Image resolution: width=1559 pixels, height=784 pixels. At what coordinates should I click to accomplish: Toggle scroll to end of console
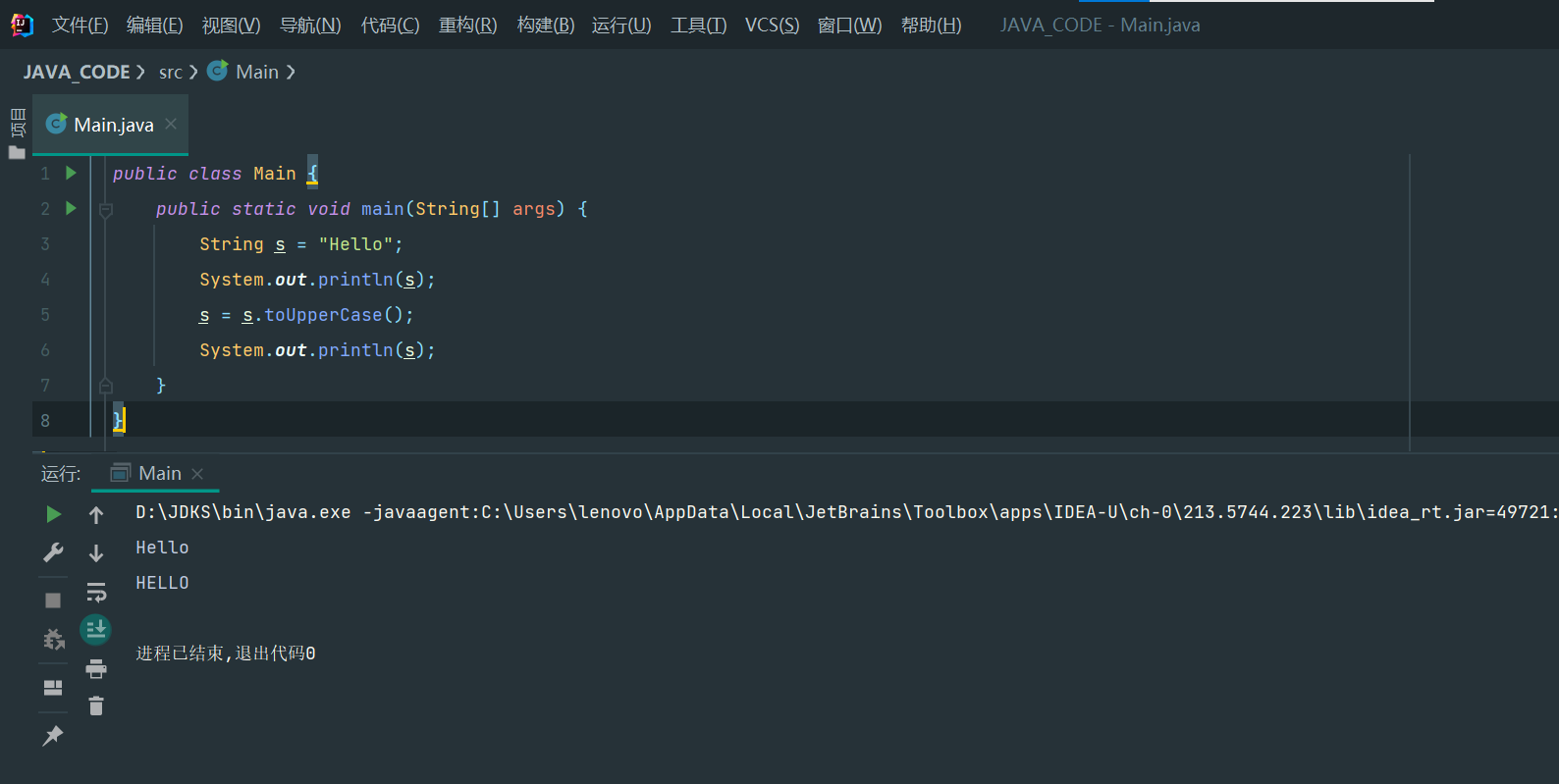pyautogui.click(x=95, y=629)
